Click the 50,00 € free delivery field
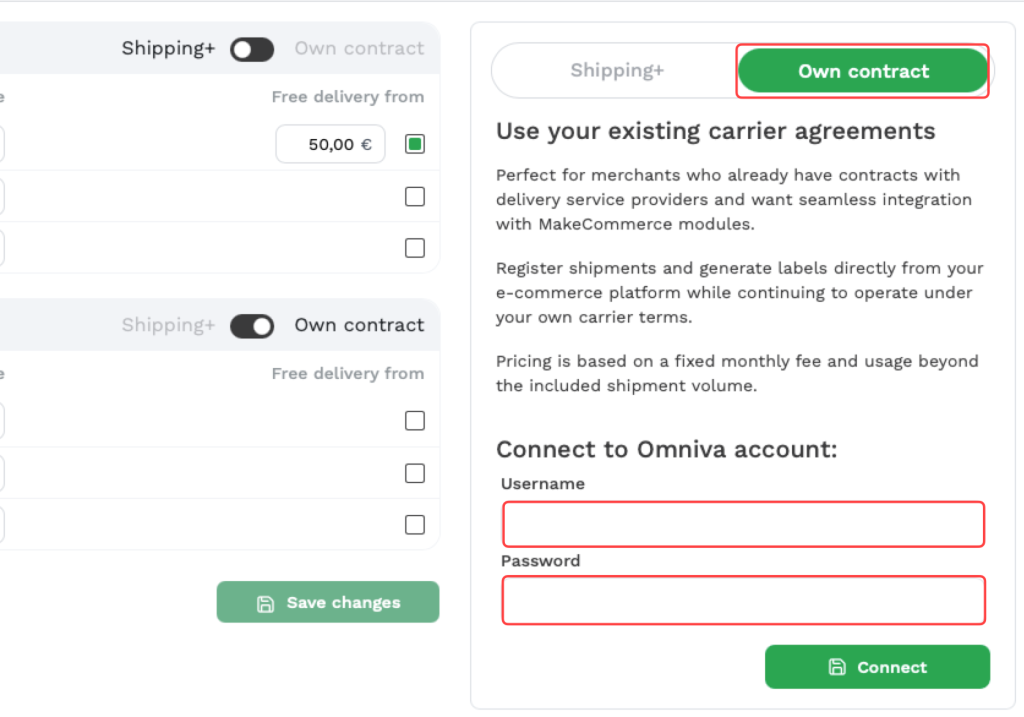This screenshot has height=717, width=1024. [x=330, y=144]
